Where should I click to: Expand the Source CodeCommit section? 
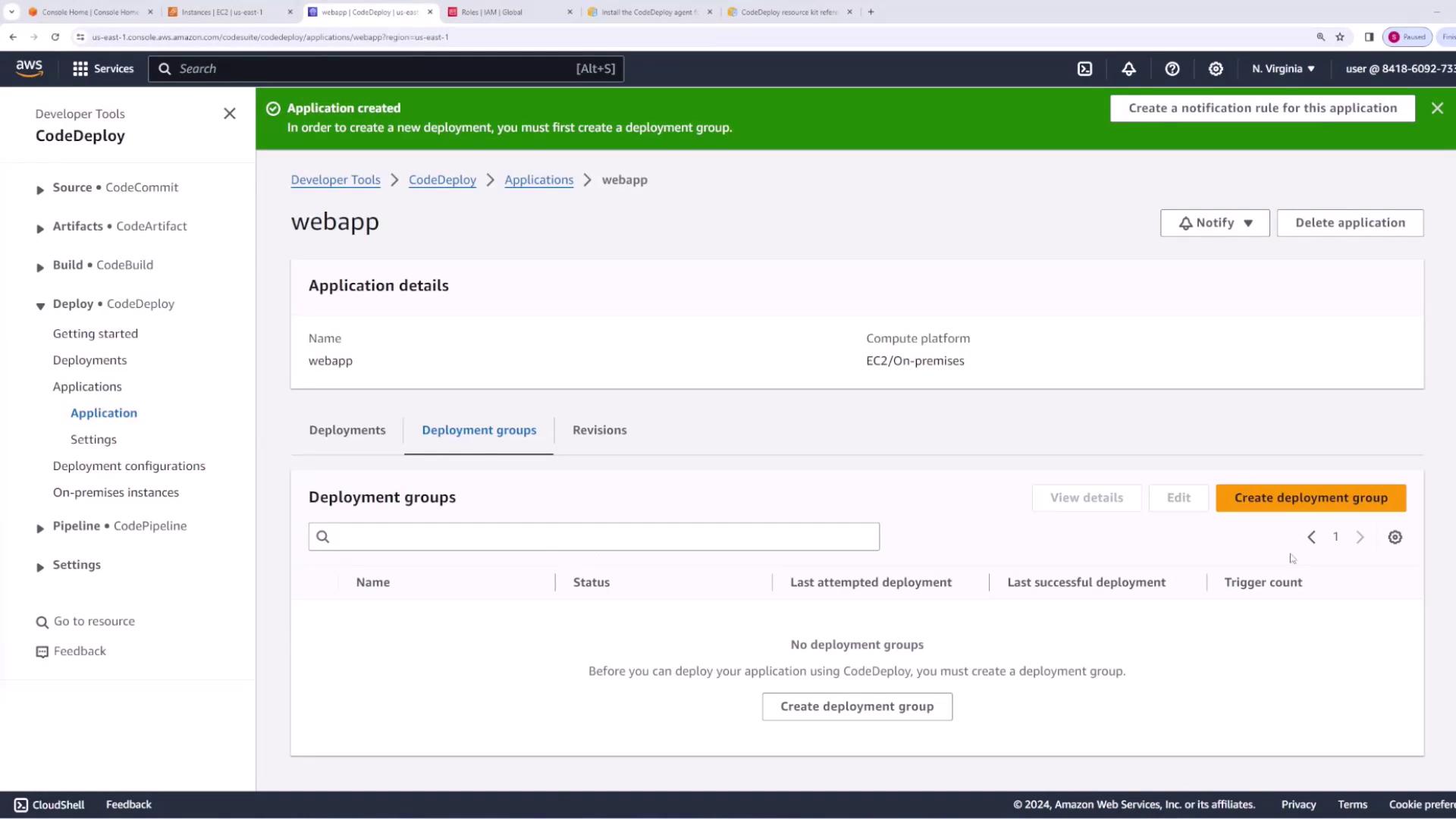click(40, 190)
